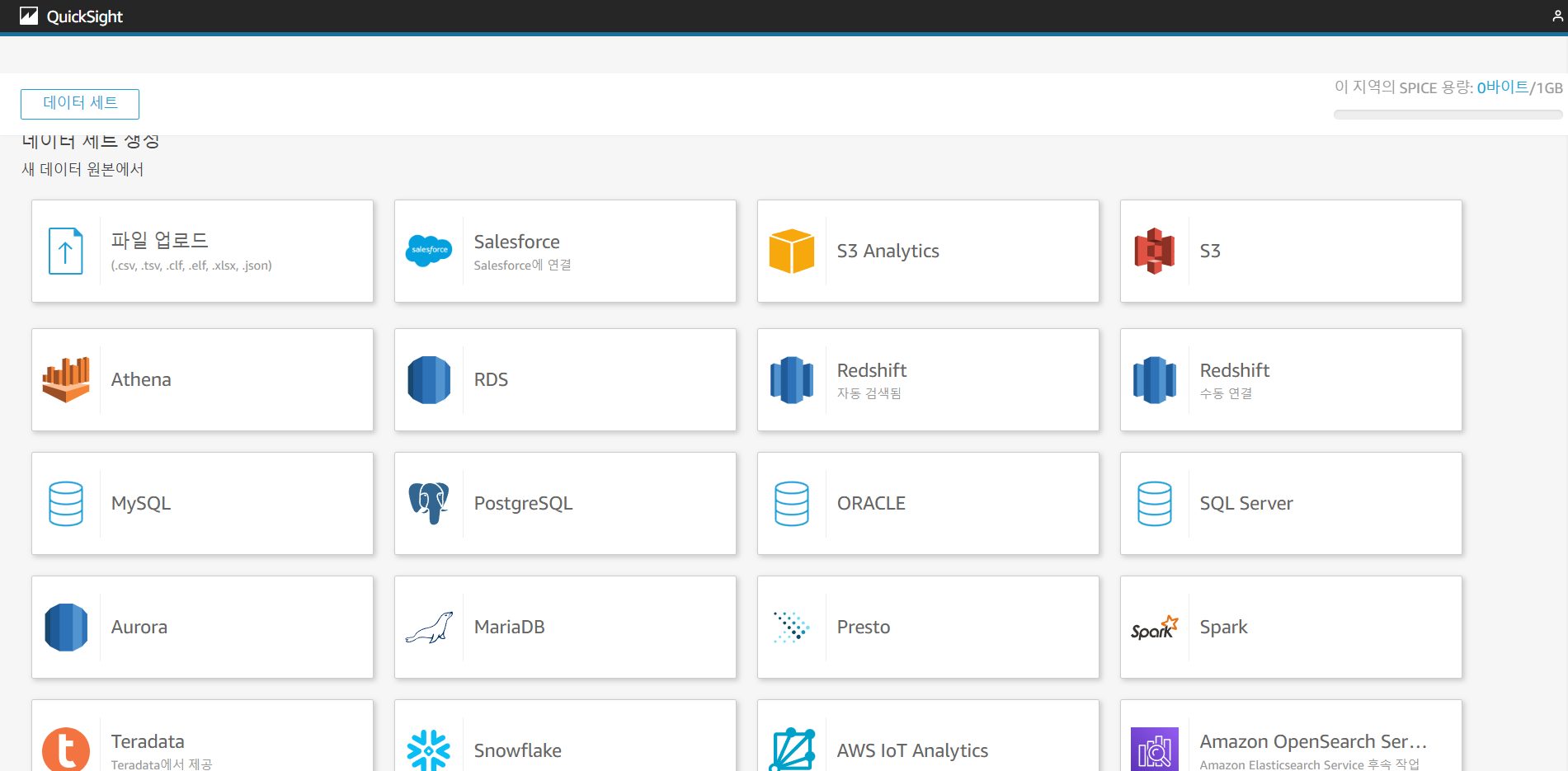Click the QuickSight title text
1568x771 pixels.
(84, 16)
